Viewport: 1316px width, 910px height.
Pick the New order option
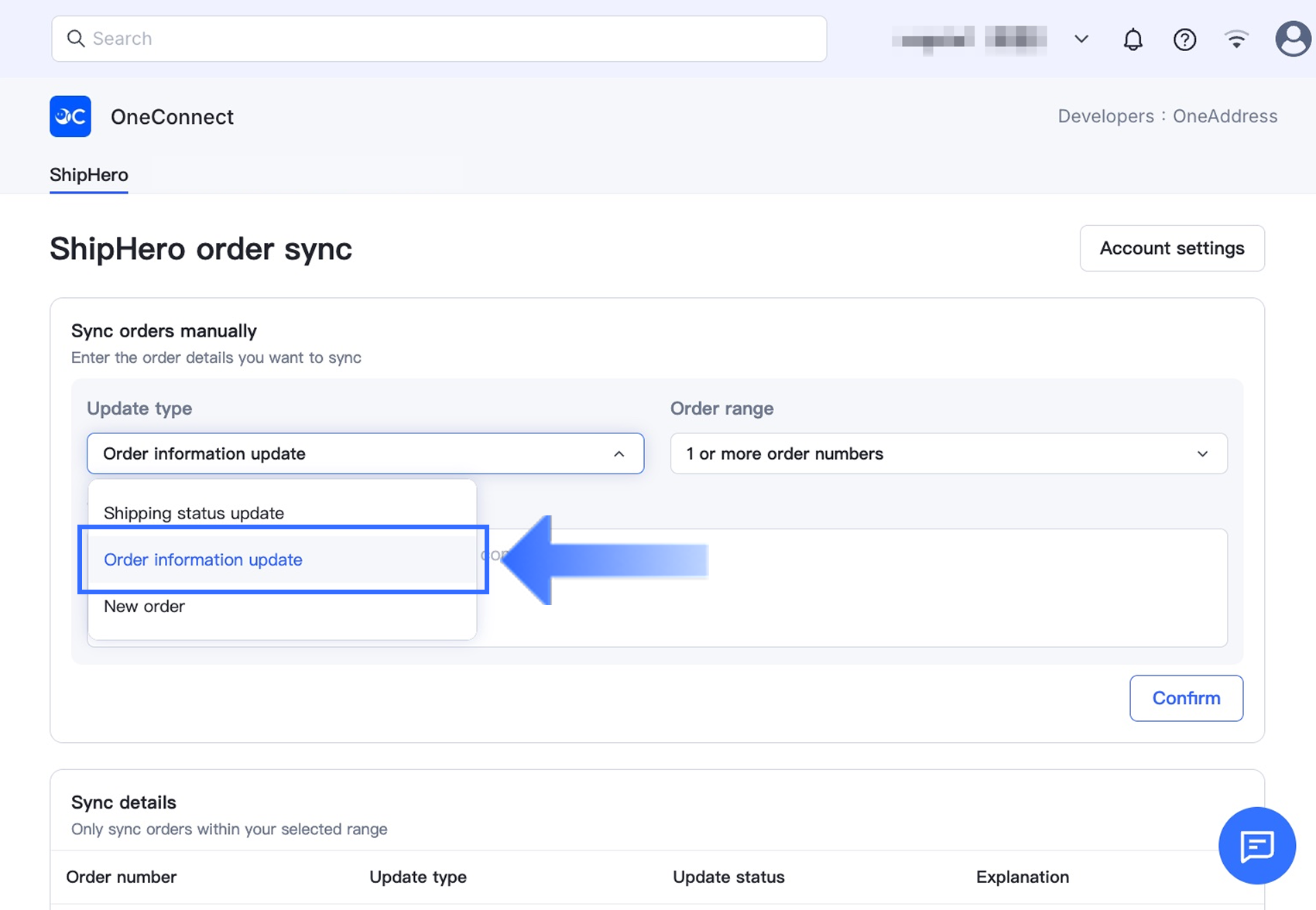(145, 606)
